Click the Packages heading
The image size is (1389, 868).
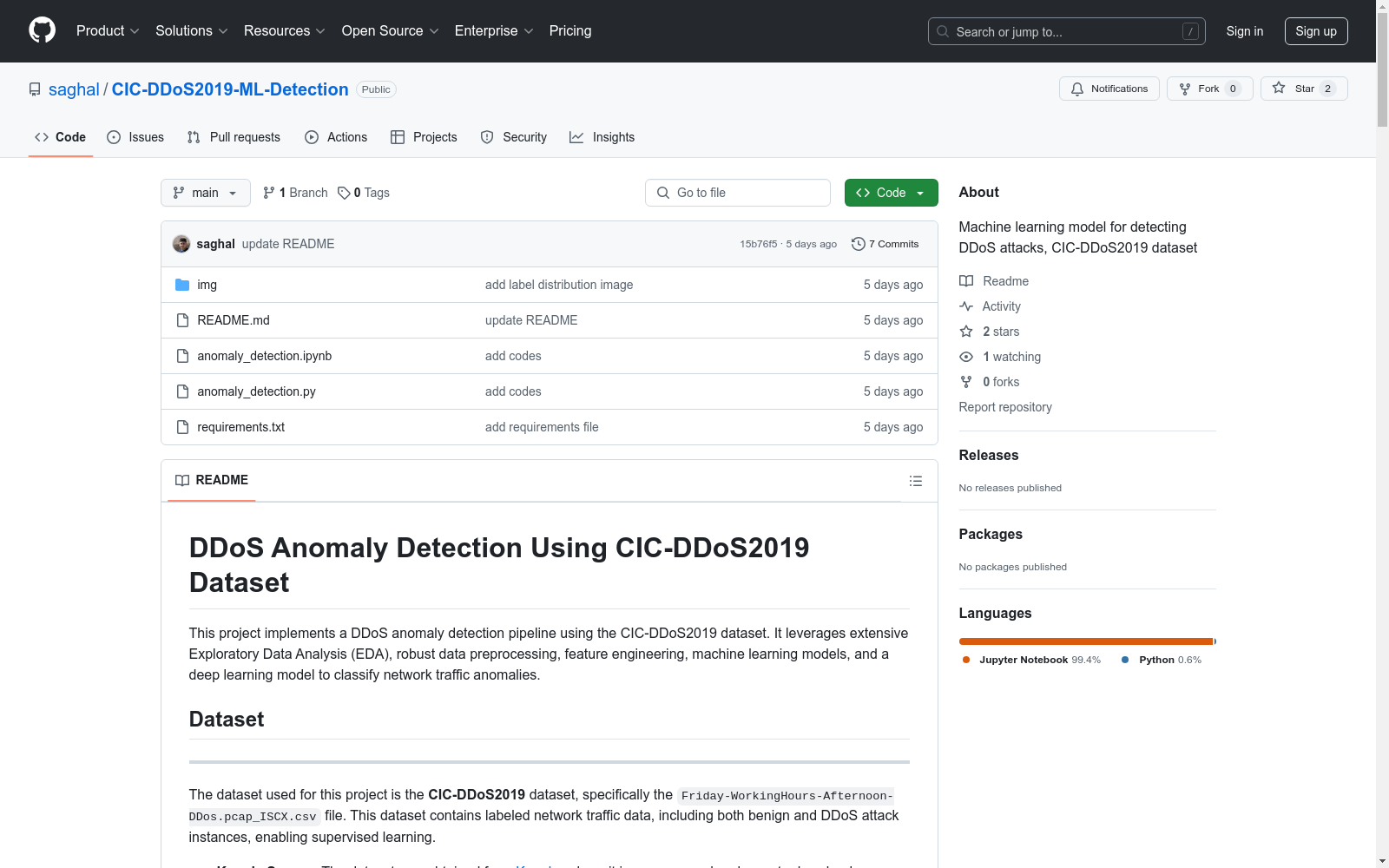coord(991,534)
